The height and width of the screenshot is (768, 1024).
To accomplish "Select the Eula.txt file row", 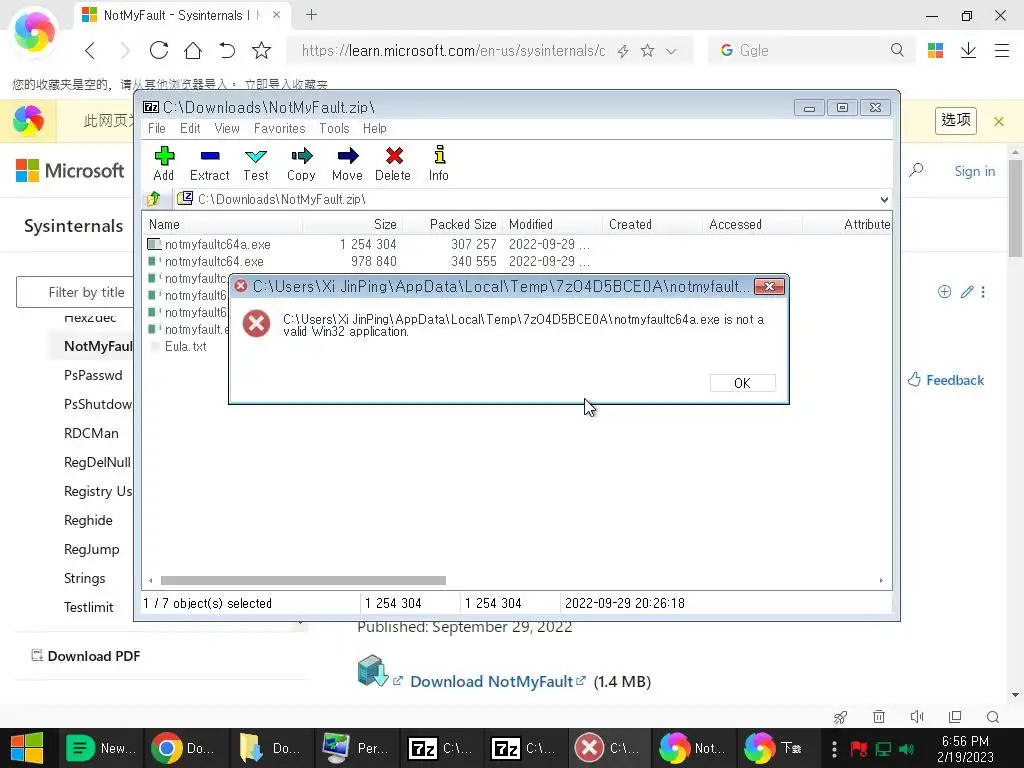I will pyautogui.click(x=185, y=346).
